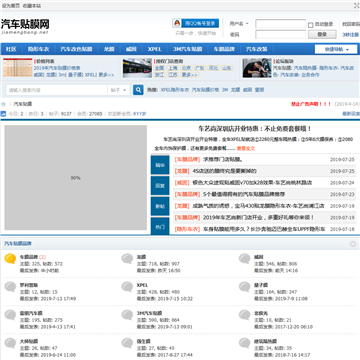Click the authorized store photo thumbnail
Screen dimensions: 360x360
[x=137, y=68]
